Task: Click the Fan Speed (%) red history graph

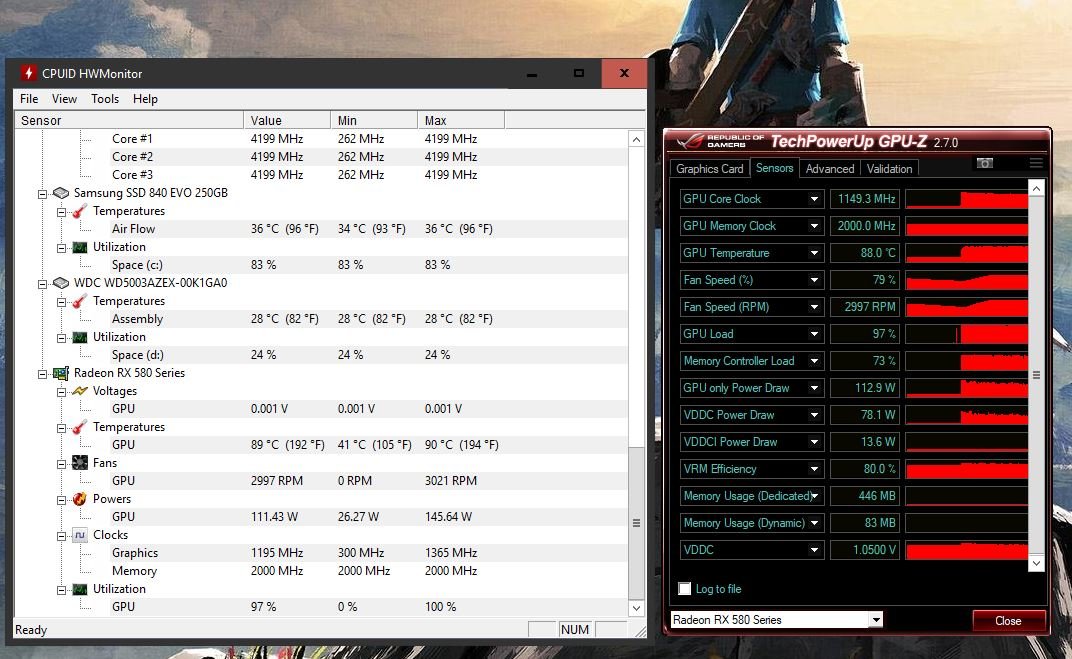Action: (x=966, y=280)
